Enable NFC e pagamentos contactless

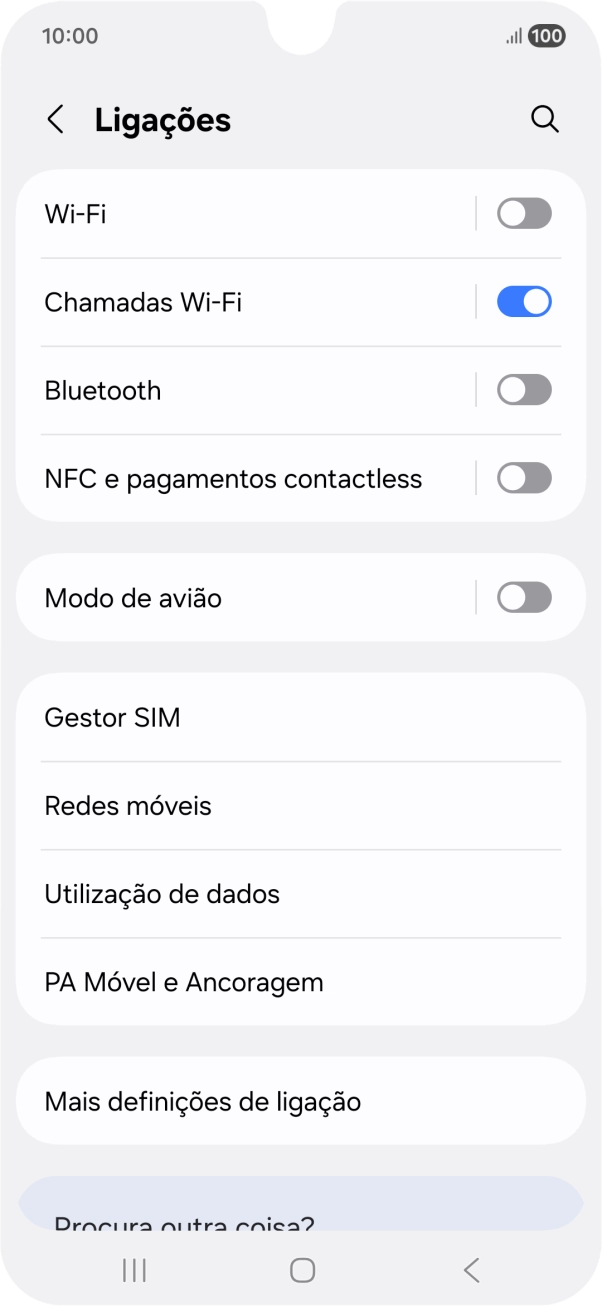point(523,477)
